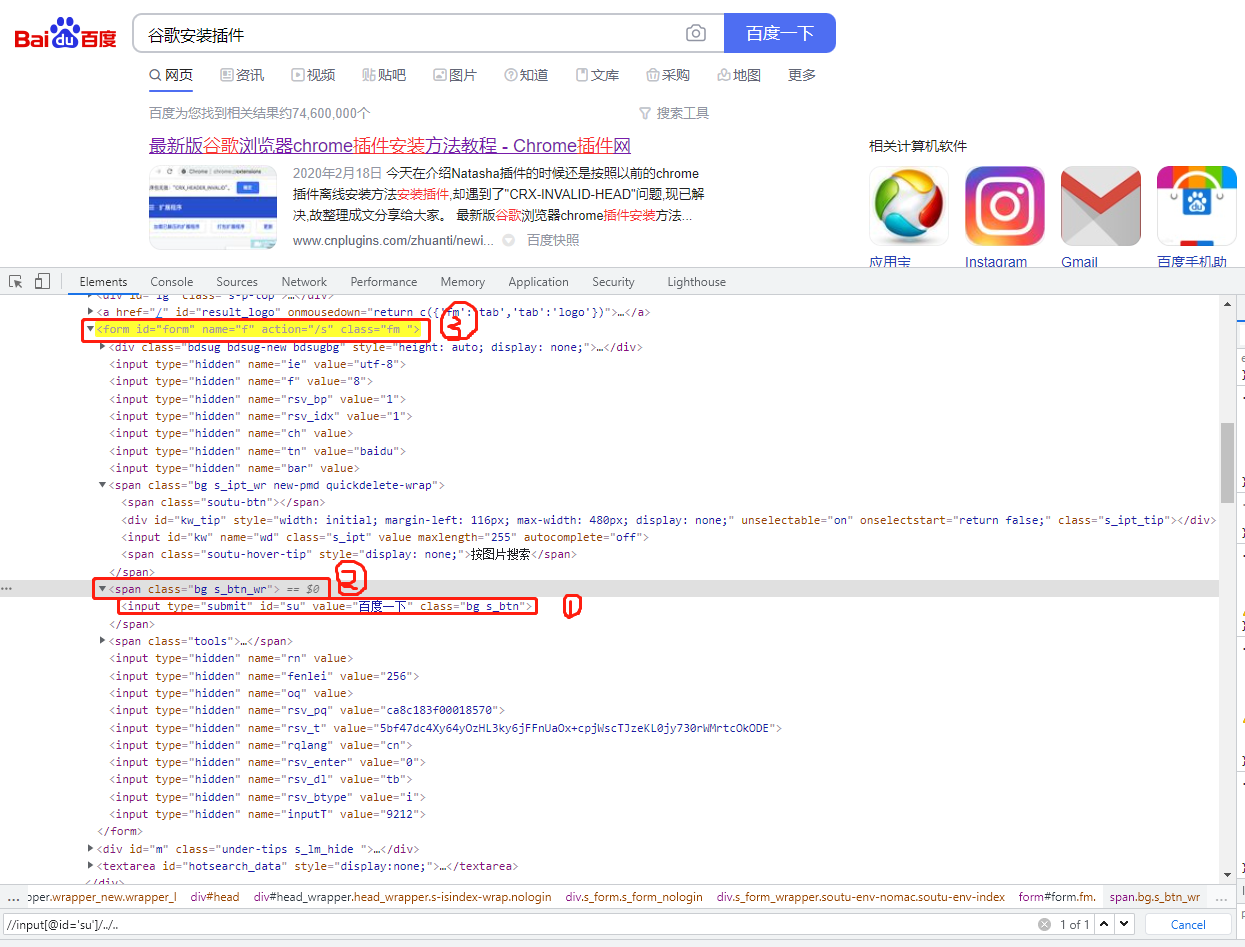Toggle the device emulation toolbar
The height and width of the screenshot is (947, 1245).
(41, 282)
